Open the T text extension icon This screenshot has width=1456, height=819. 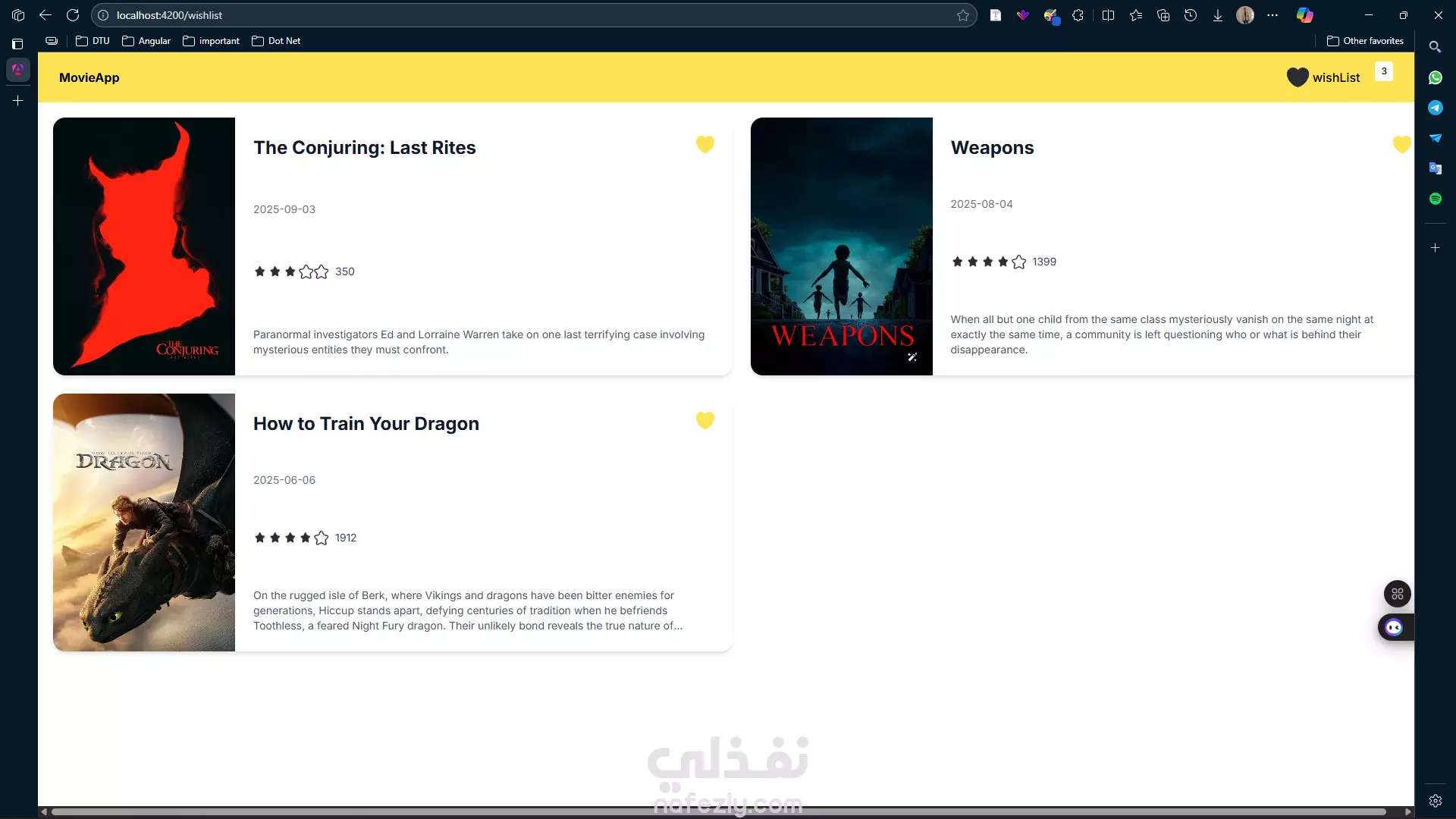[996, 15]
